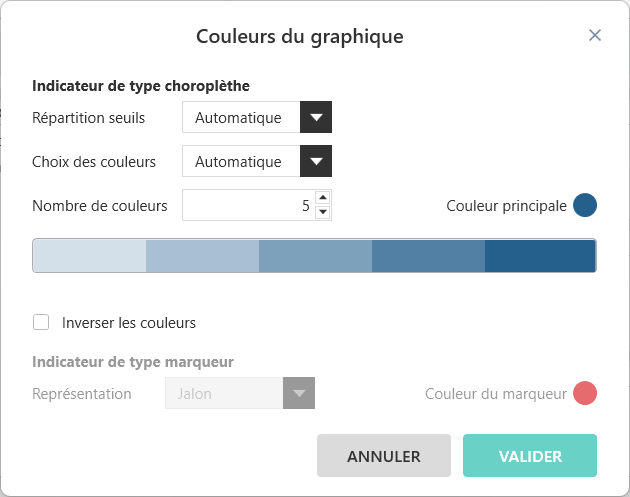Close the Couleurs du graphique dialog
This screenshot has height=497, width=630.
coord(595,36)
